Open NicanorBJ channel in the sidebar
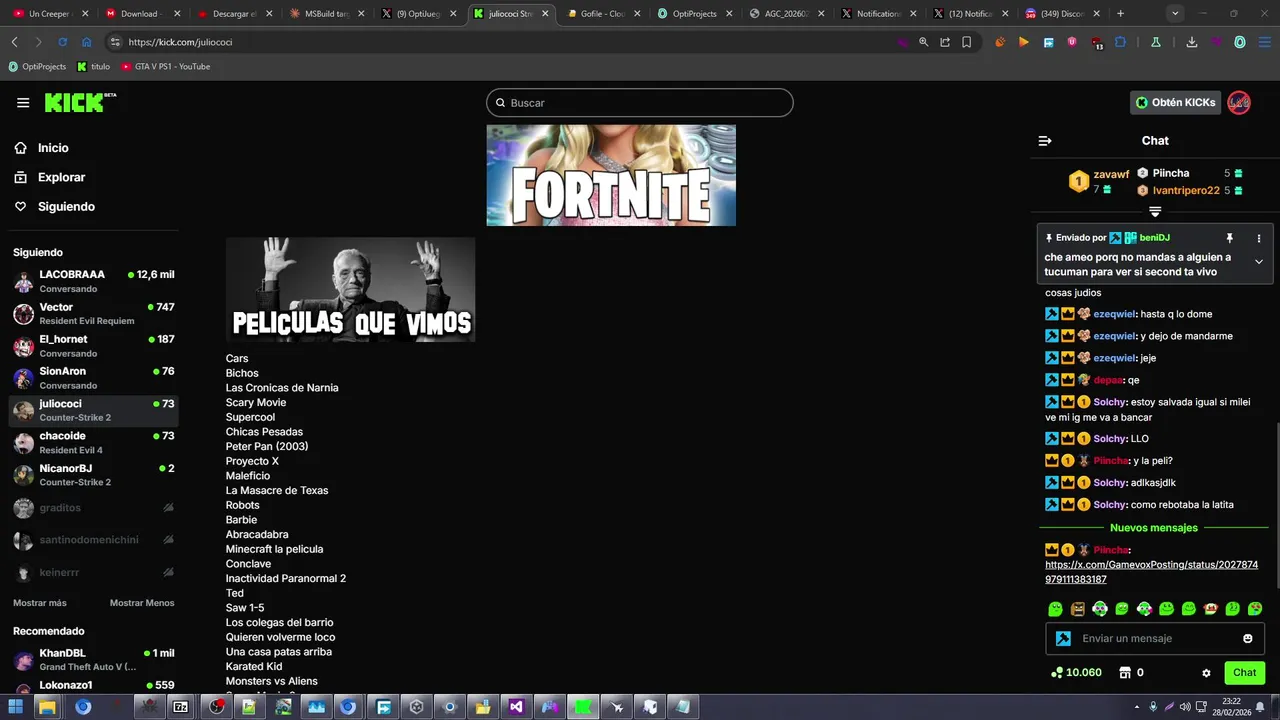This screenshot has height=720, width=1280. tap(94, 475)
